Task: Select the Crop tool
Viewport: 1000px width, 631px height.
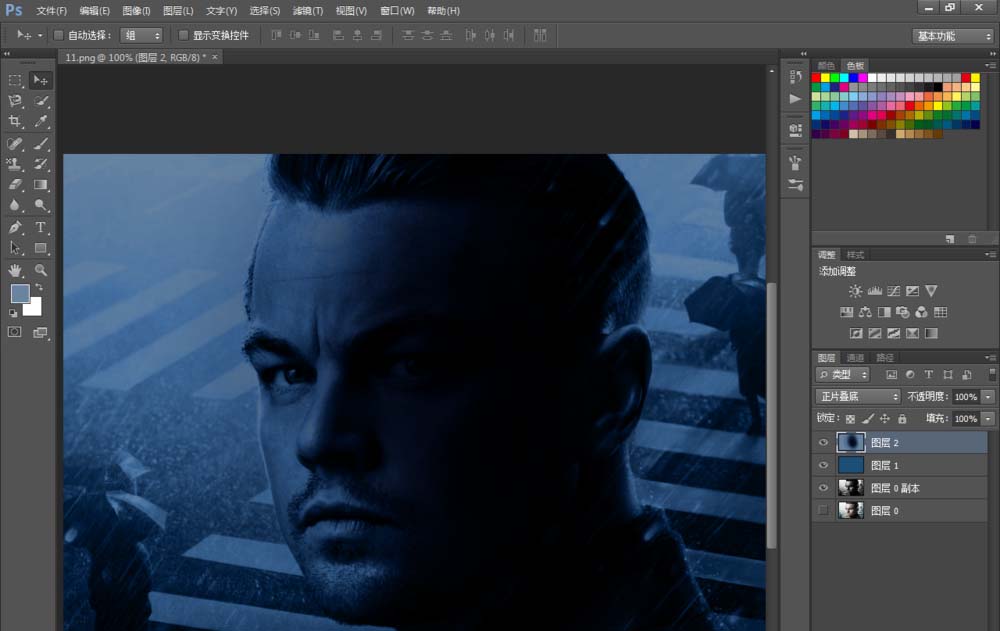Action: [15, 121]
